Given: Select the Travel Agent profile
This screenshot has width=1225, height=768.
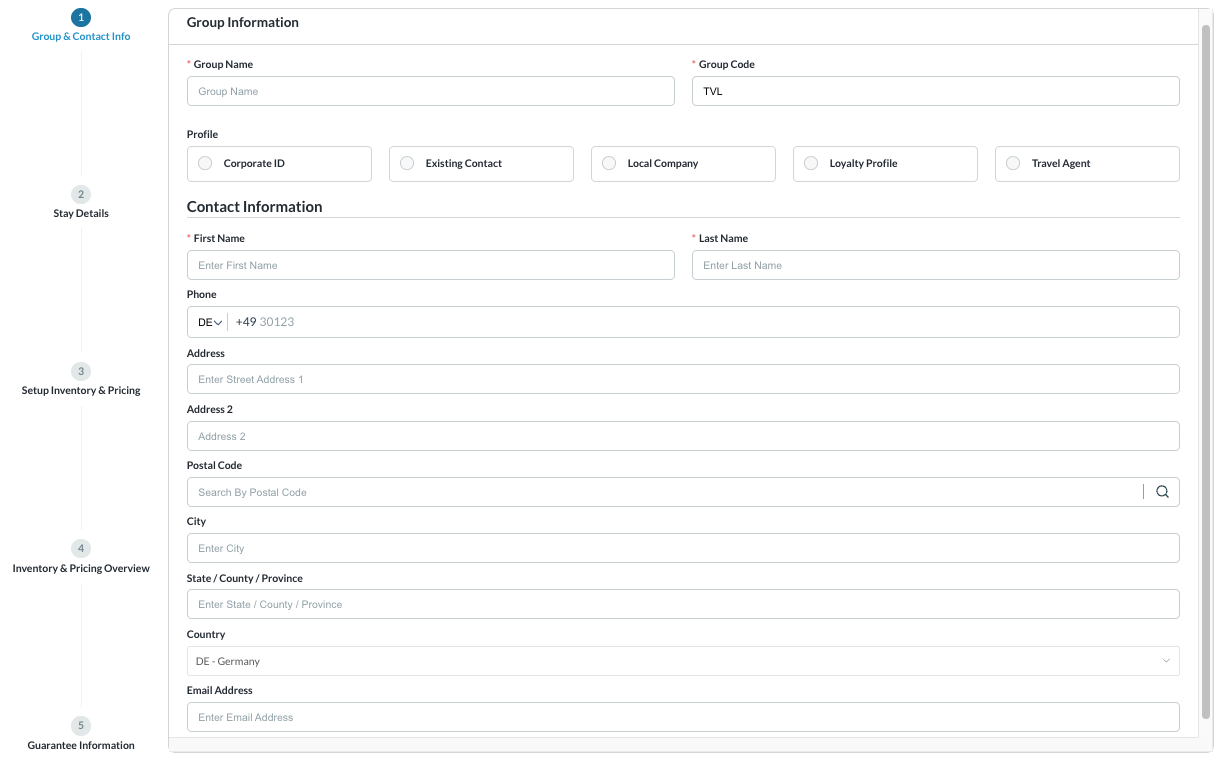Looking at the screenshot, I should point(1012,162).
